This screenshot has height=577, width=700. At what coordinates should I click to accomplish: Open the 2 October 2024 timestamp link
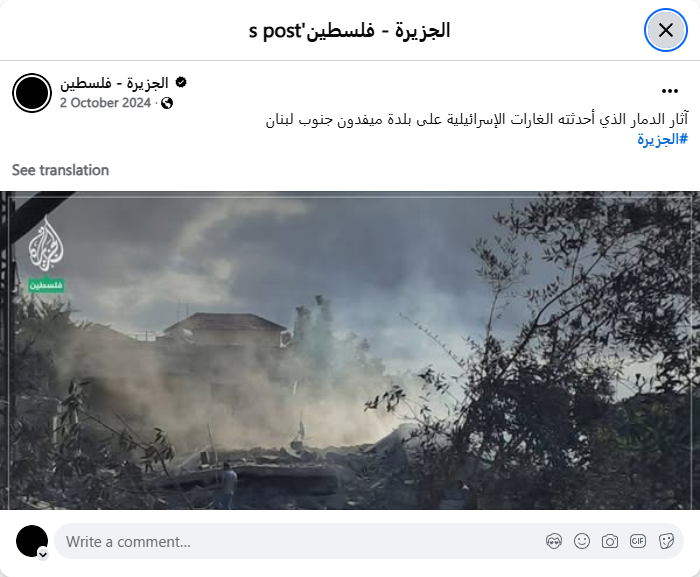point(105,103)
